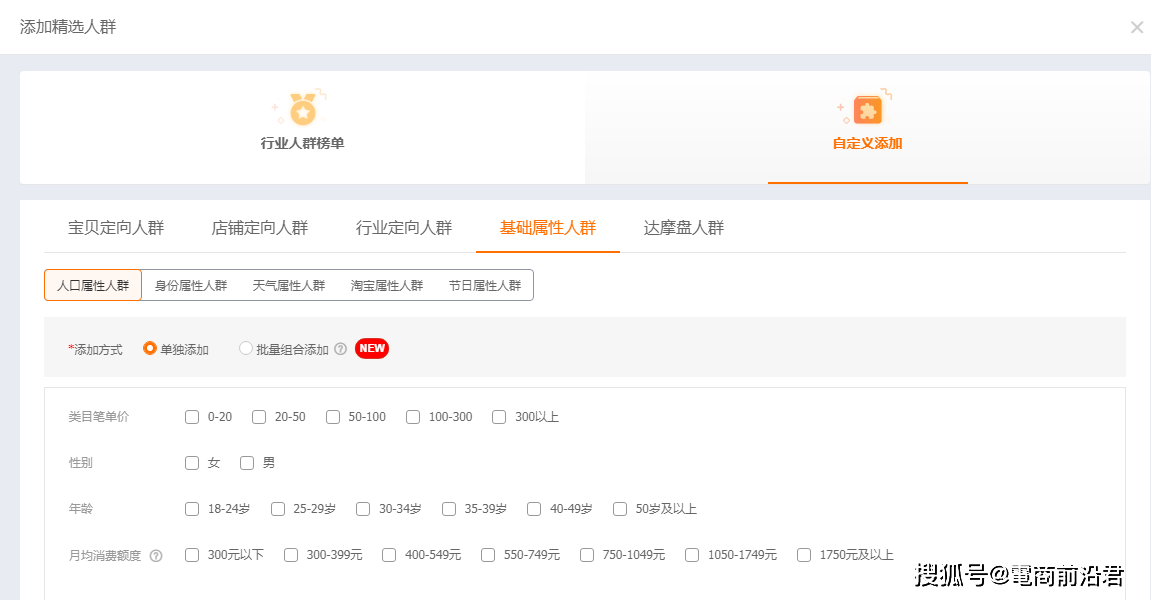1151x600 pixels.
Task: Enable the 50岁及以上 age checkbox
Action: pos(620,509)
